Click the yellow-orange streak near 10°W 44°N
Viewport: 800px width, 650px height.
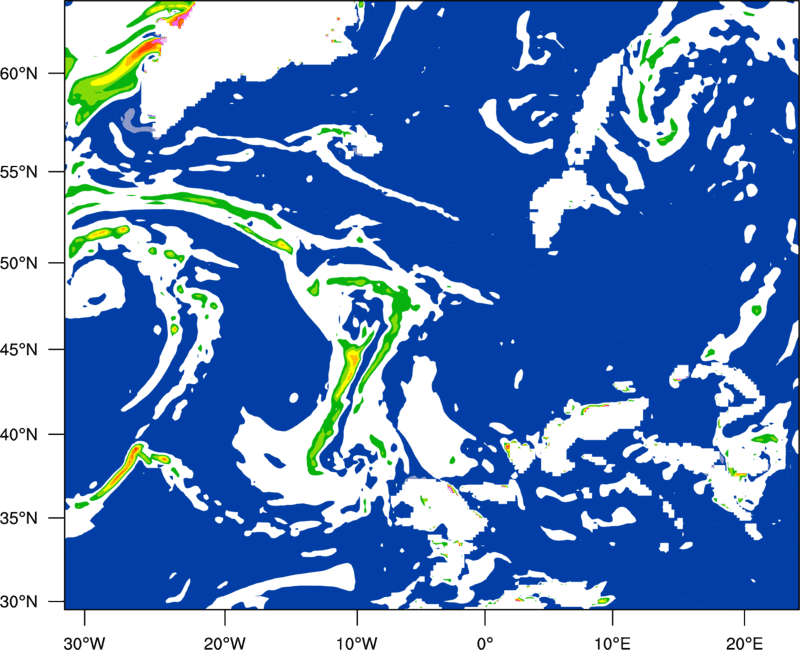348,372
